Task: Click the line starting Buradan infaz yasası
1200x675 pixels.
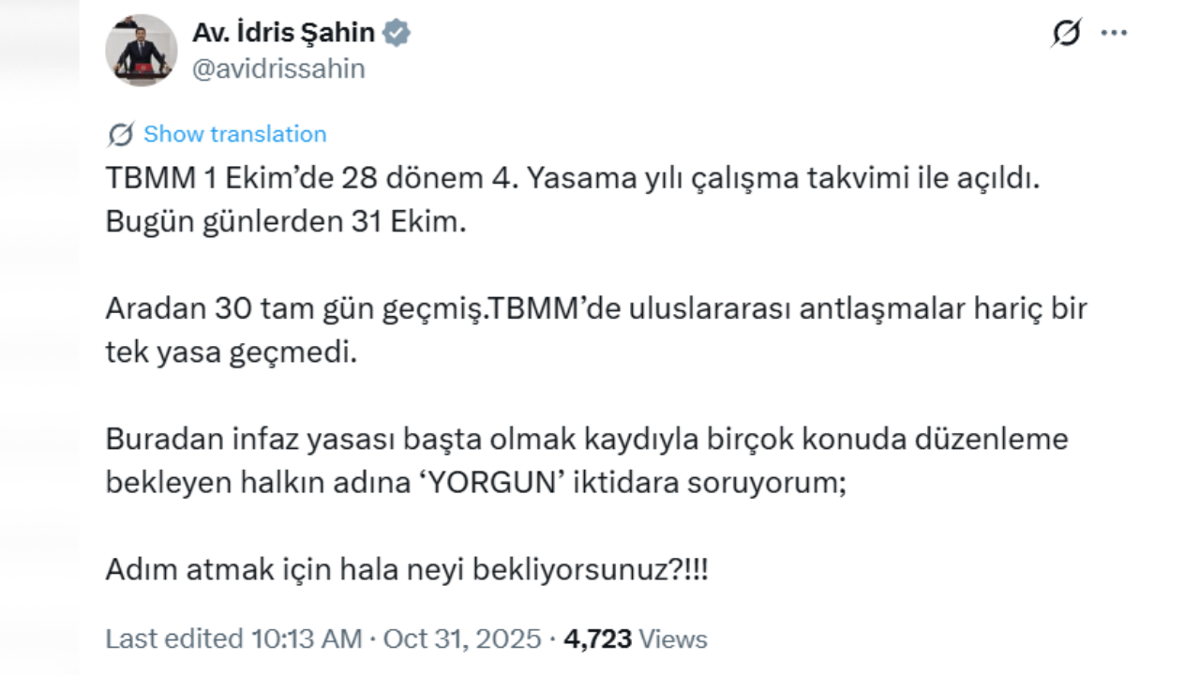Action: click(x=587, y=439)
